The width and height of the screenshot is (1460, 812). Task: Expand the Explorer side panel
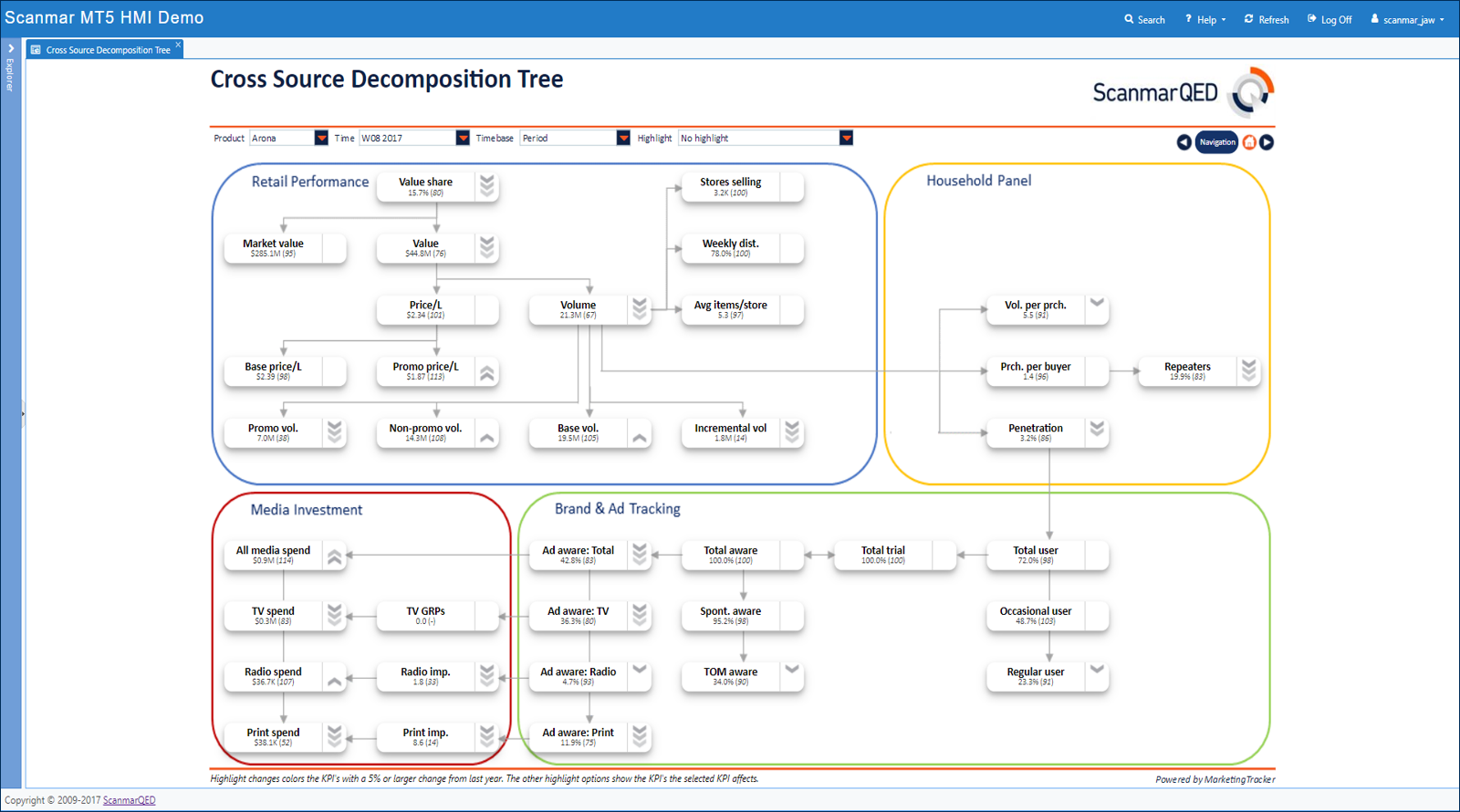click(10, 49)
